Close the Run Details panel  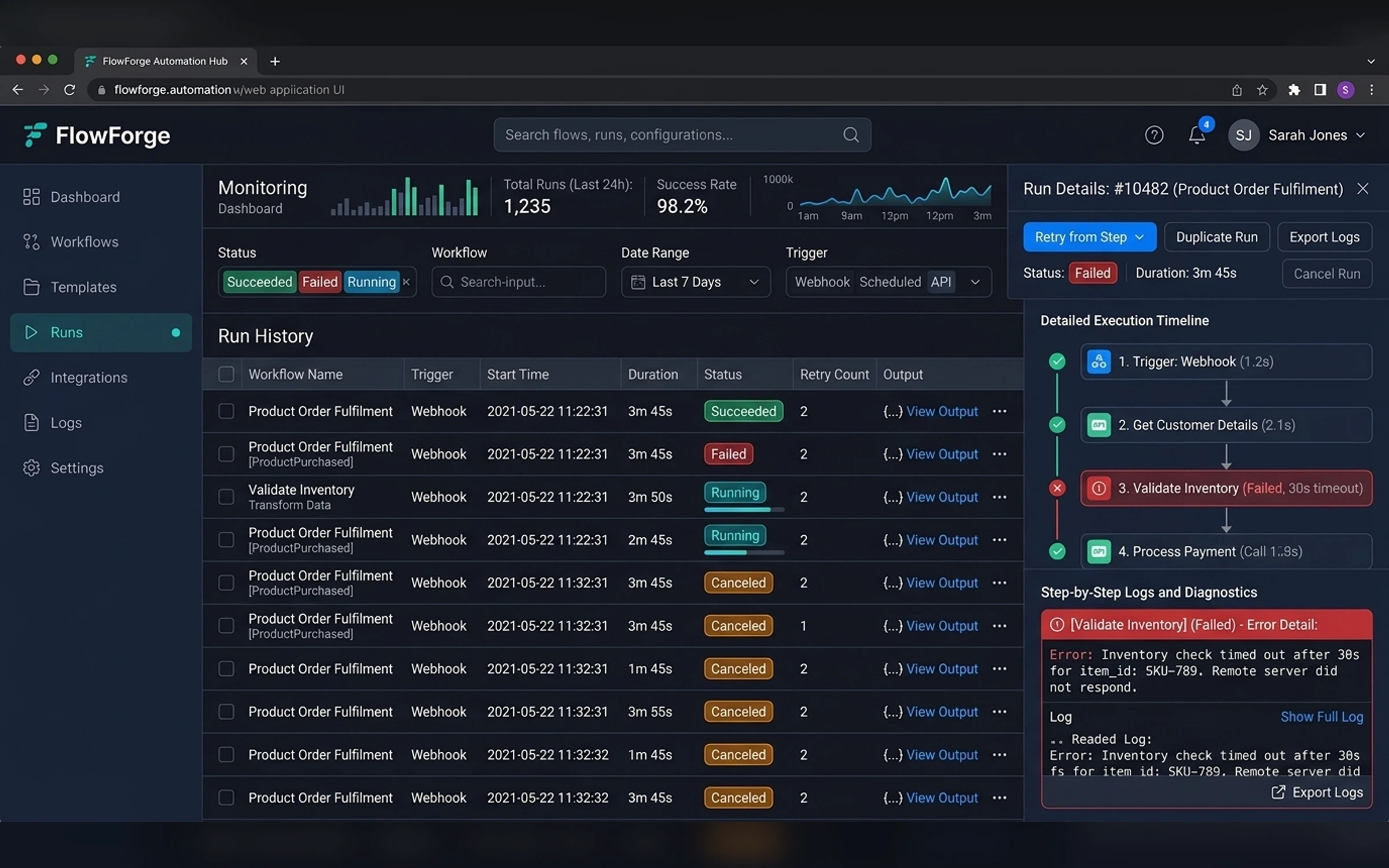(x=1362, y=189)
